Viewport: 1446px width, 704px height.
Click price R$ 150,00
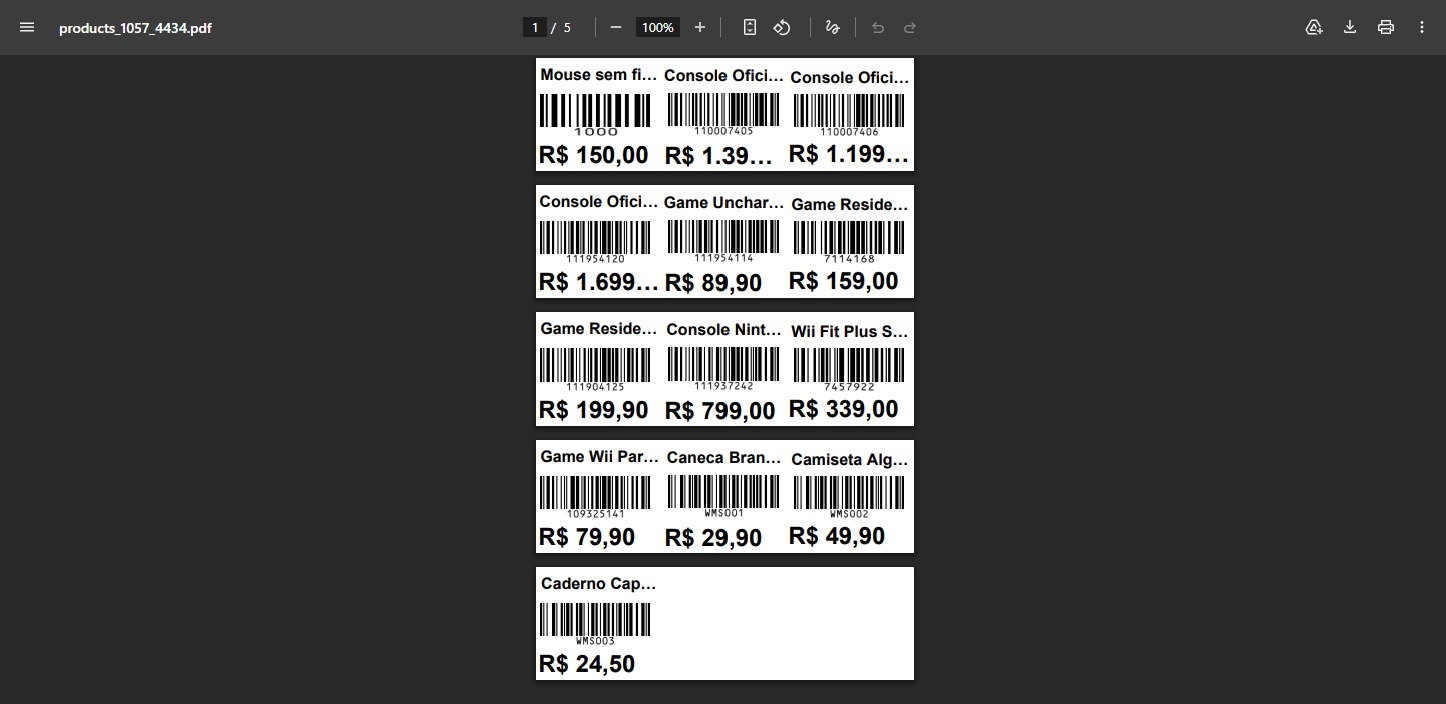594,155
